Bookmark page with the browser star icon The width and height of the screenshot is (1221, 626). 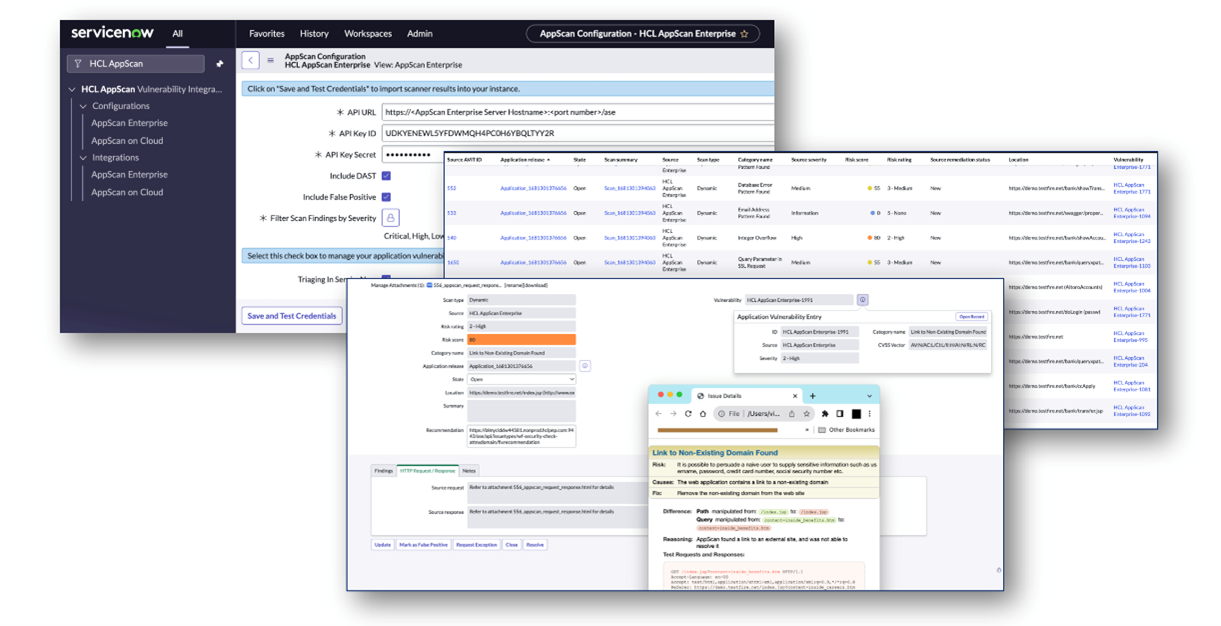[806, 414]
